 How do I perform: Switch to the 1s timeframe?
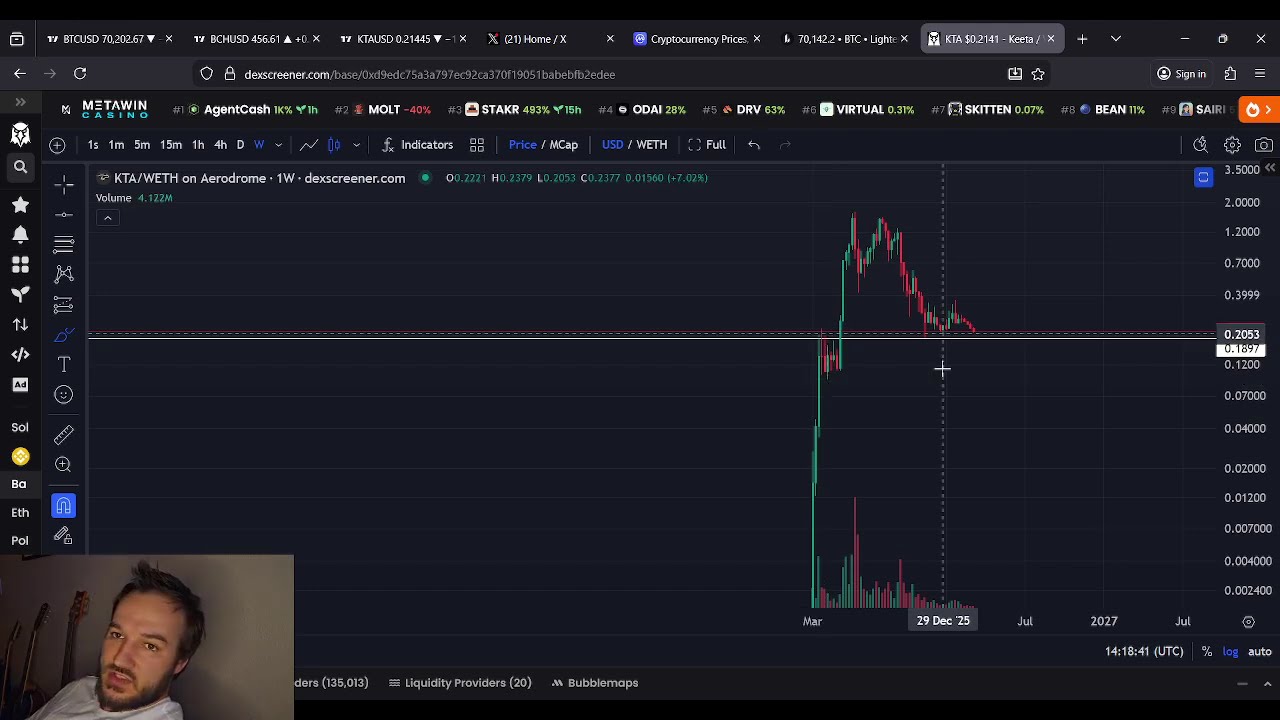pyautogui.click(x=93, y=145)
